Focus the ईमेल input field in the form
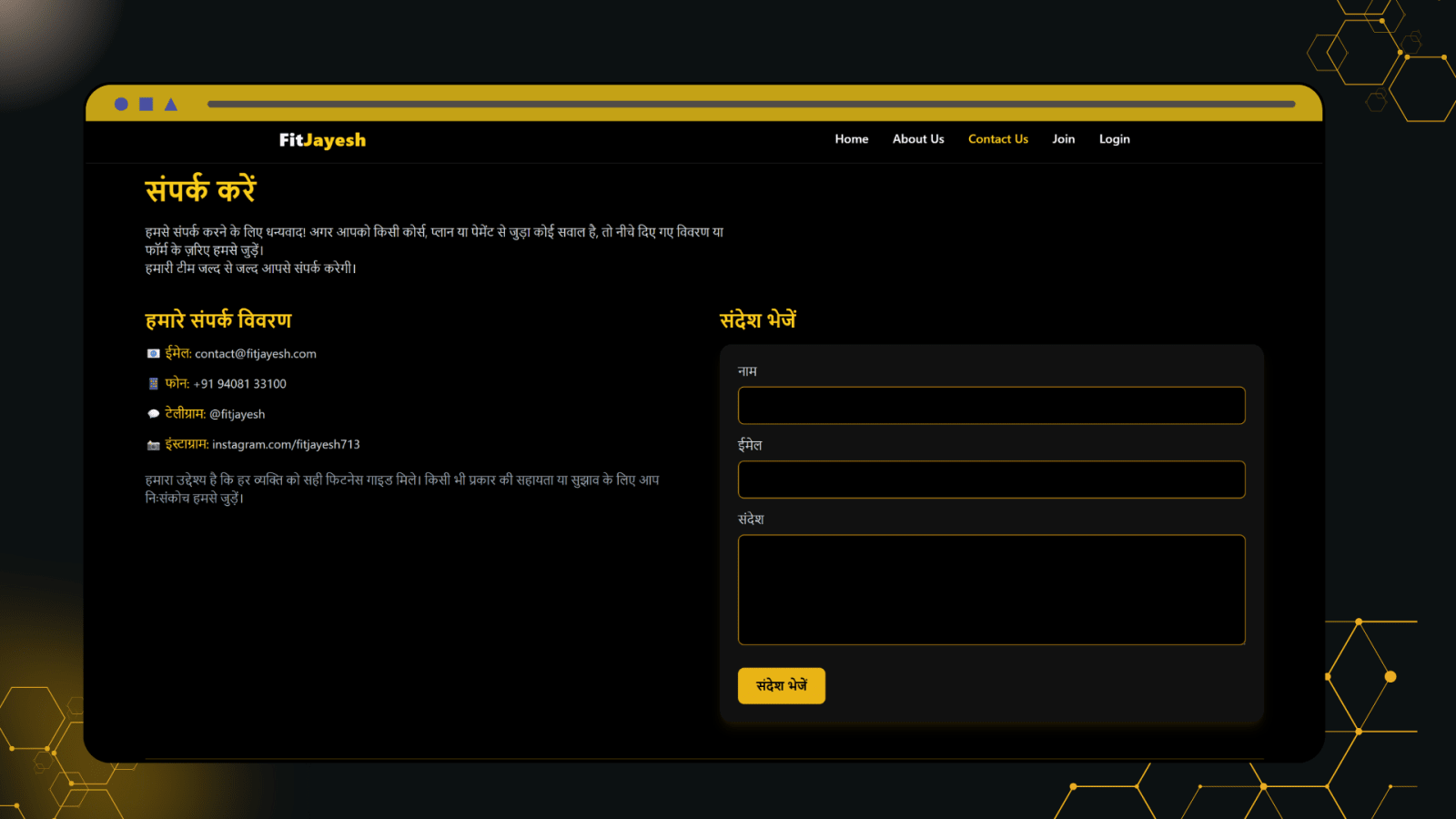This screenshot has width=1456, height=819. (992, 480)
